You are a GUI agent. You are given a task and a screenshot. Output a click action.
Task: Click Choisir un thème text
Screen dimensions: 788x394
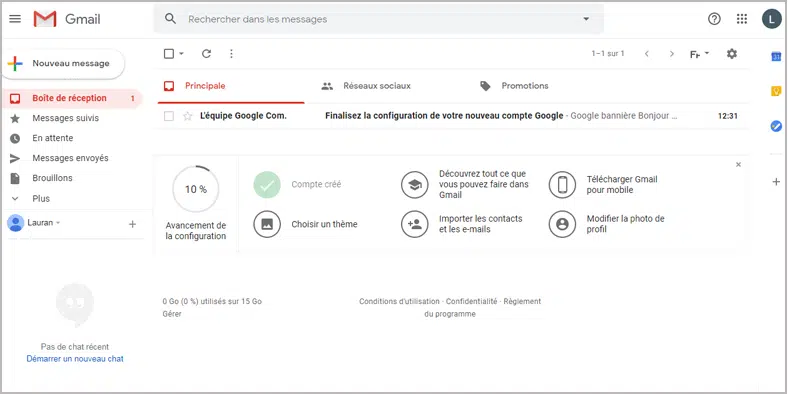pyautogui.click(x=324, y=224)
